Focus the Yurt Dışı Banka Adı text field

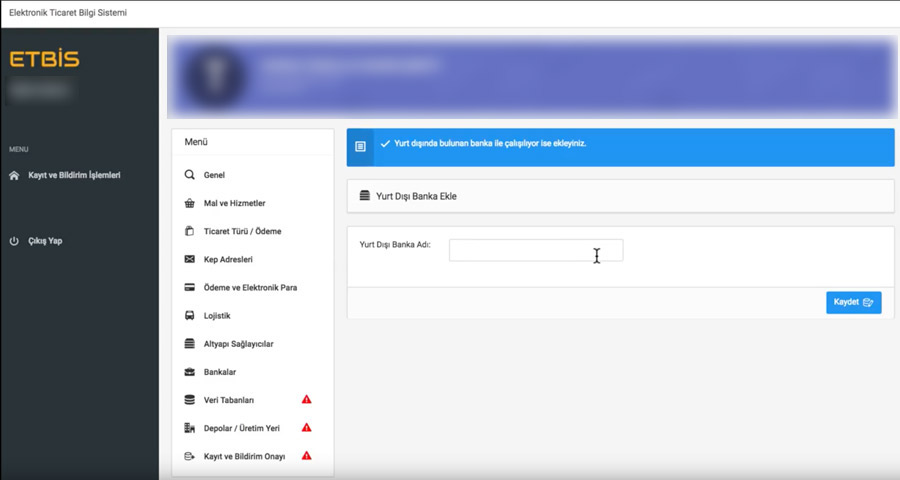[x=536, y=250]
